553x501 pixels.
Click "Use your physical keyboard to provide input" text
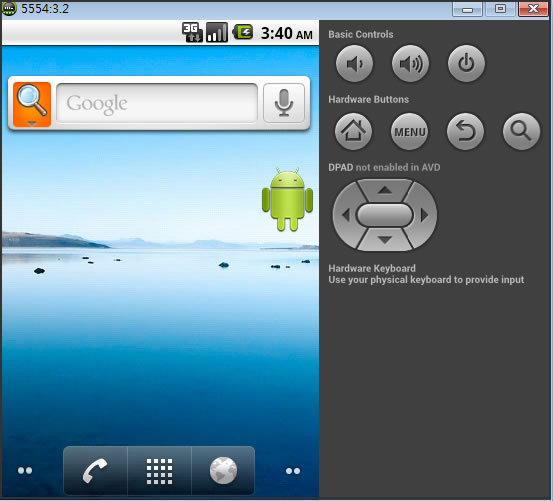426,280
